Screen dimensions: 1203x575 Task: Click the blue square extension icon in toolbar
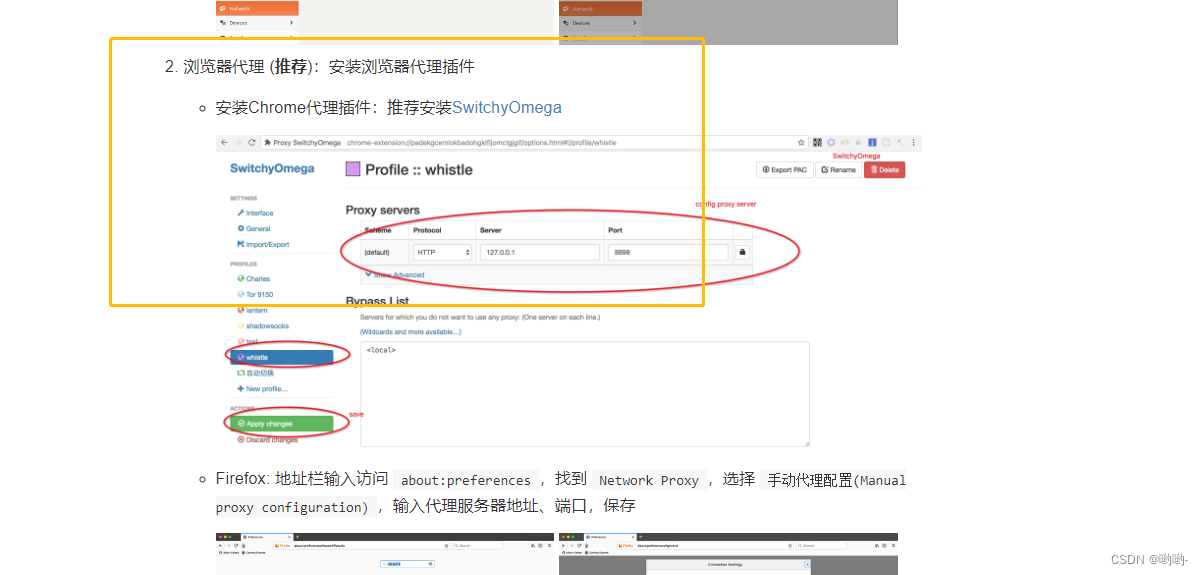click(x=873, y=143)
